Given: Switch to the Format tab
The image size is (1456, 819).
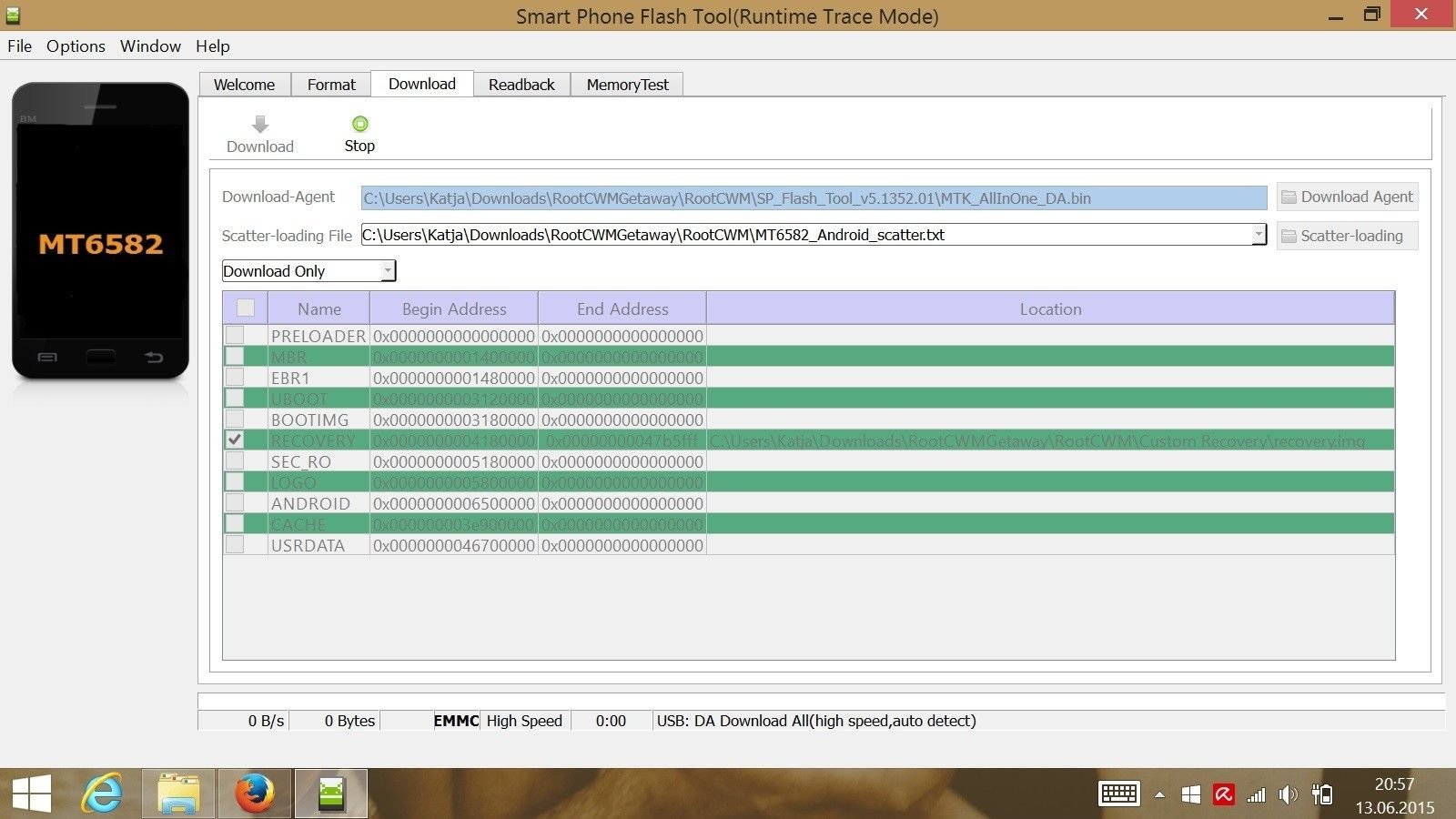Looking at the screenshot, I should point(331,85).
